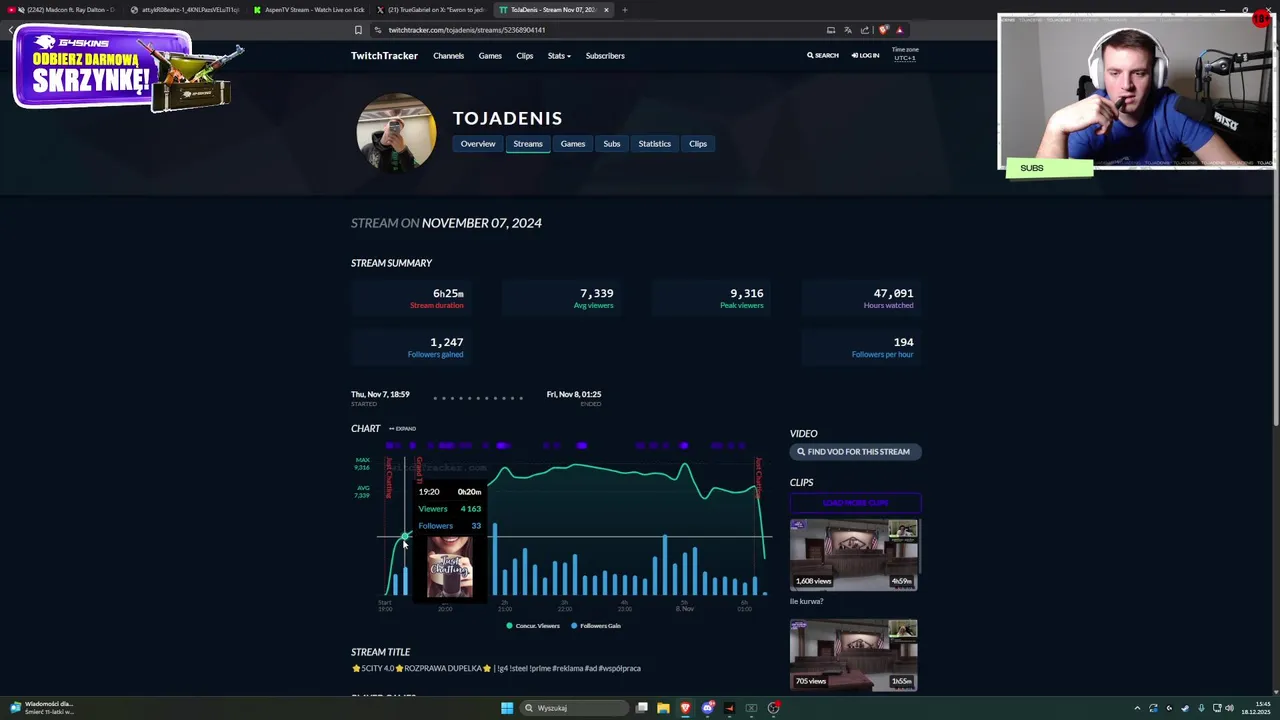Toggle the Followers Gain legend item
The image size is (1280, 720).
[596, 626]
